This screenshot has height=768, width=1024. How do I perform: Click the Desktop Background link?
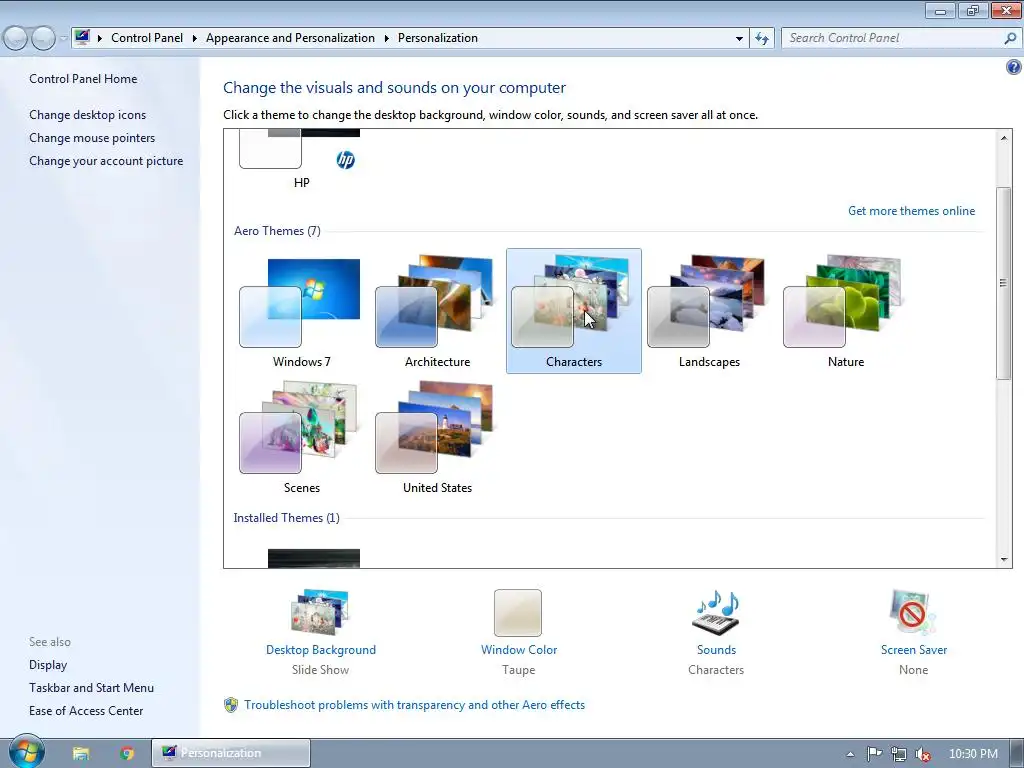pos(321,650)
